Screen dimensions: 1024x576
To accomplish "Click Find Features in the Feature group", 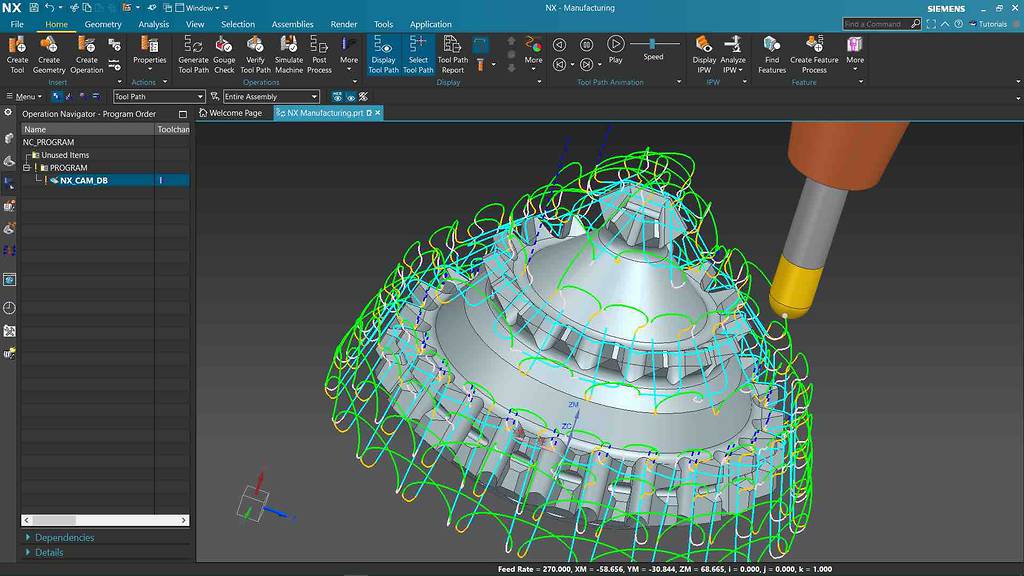I will [772, 55].
